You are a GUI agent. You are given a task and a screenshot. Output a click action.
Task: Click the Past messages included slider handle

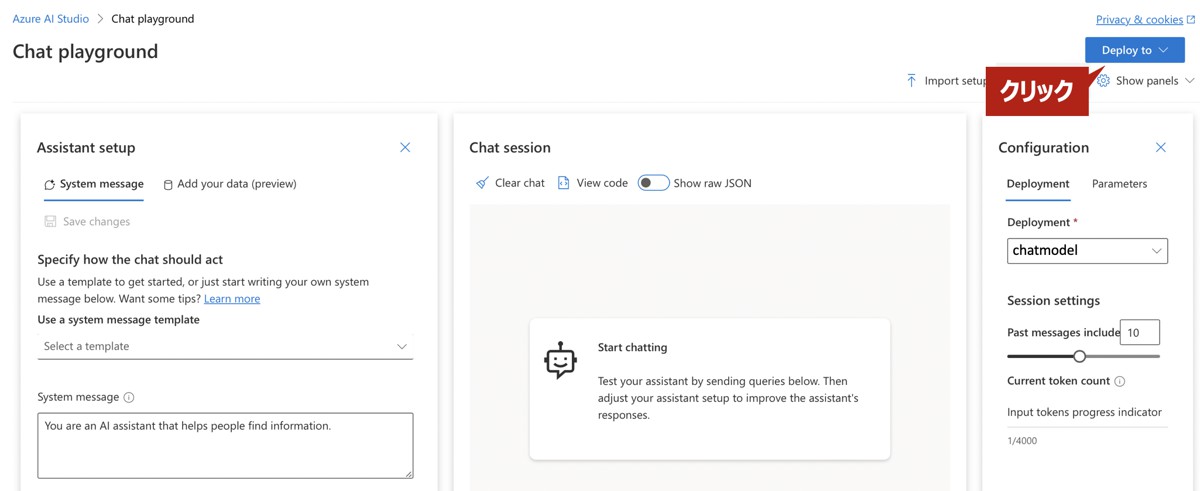pyautogui.click(x=1079, y=356)
